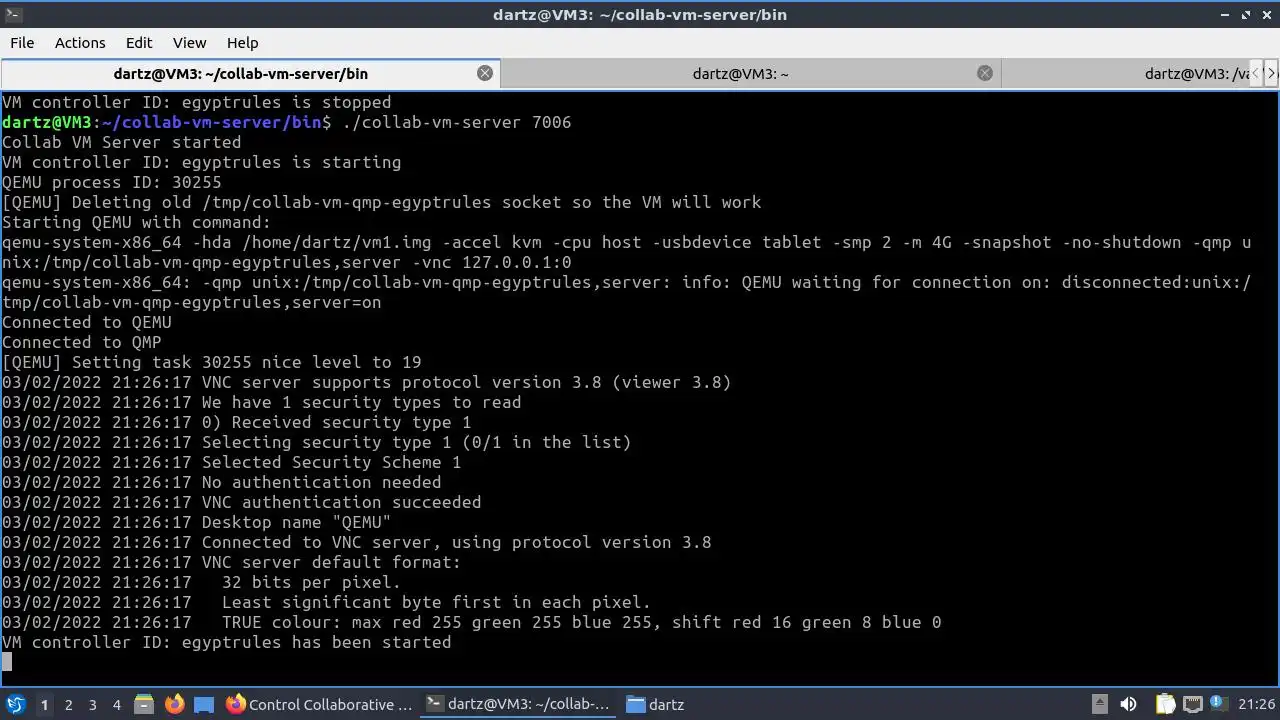Viewport: 1280px width, 720px height.
Task: Open the Lubuntu start menu
Action: tap(15, 705)
